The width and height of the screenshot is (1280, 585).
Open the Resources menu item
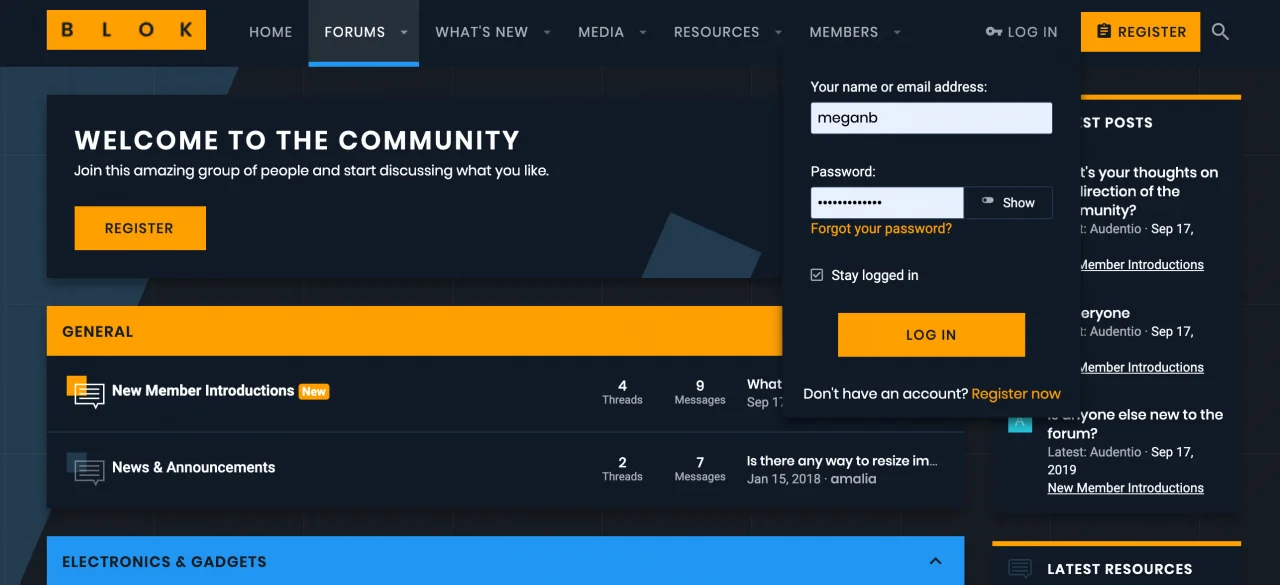coord(716,32)
